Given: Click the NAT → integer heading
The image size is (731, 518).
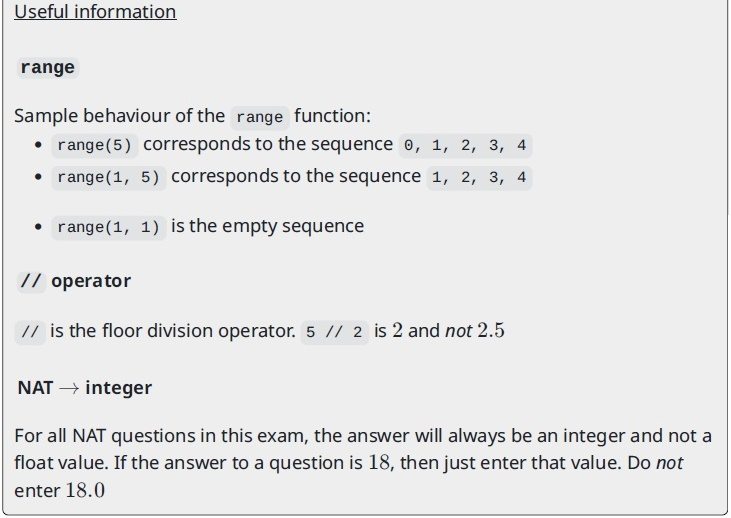Looking at the screenshot, I should pyautogui.click(x=85, y=388).
